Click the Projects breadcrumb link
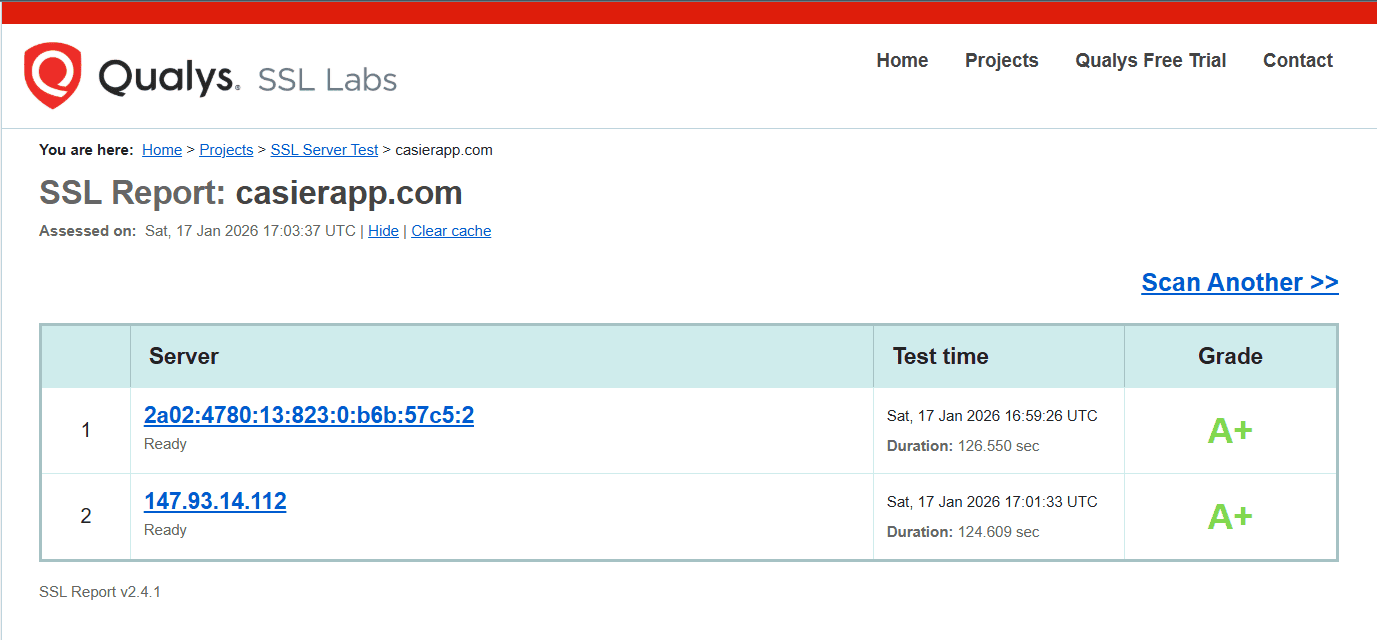The width and height of the screenshot is (1377, 640). tap(226, 150)
